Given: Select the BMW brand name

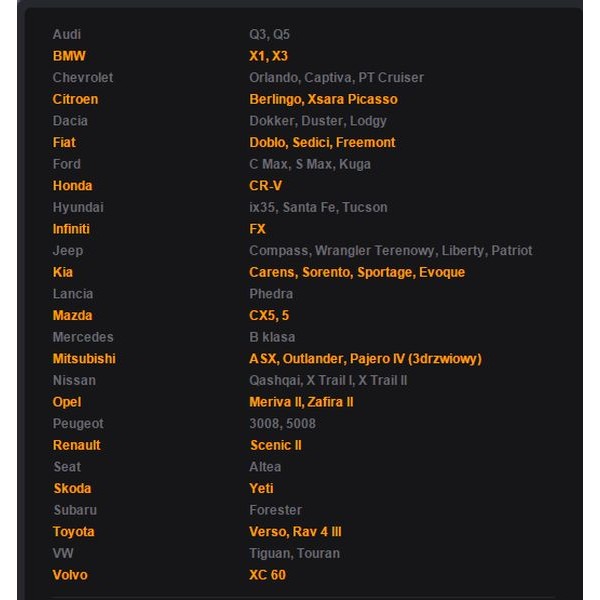Looking at the screenshot, I should coord(69,56).
